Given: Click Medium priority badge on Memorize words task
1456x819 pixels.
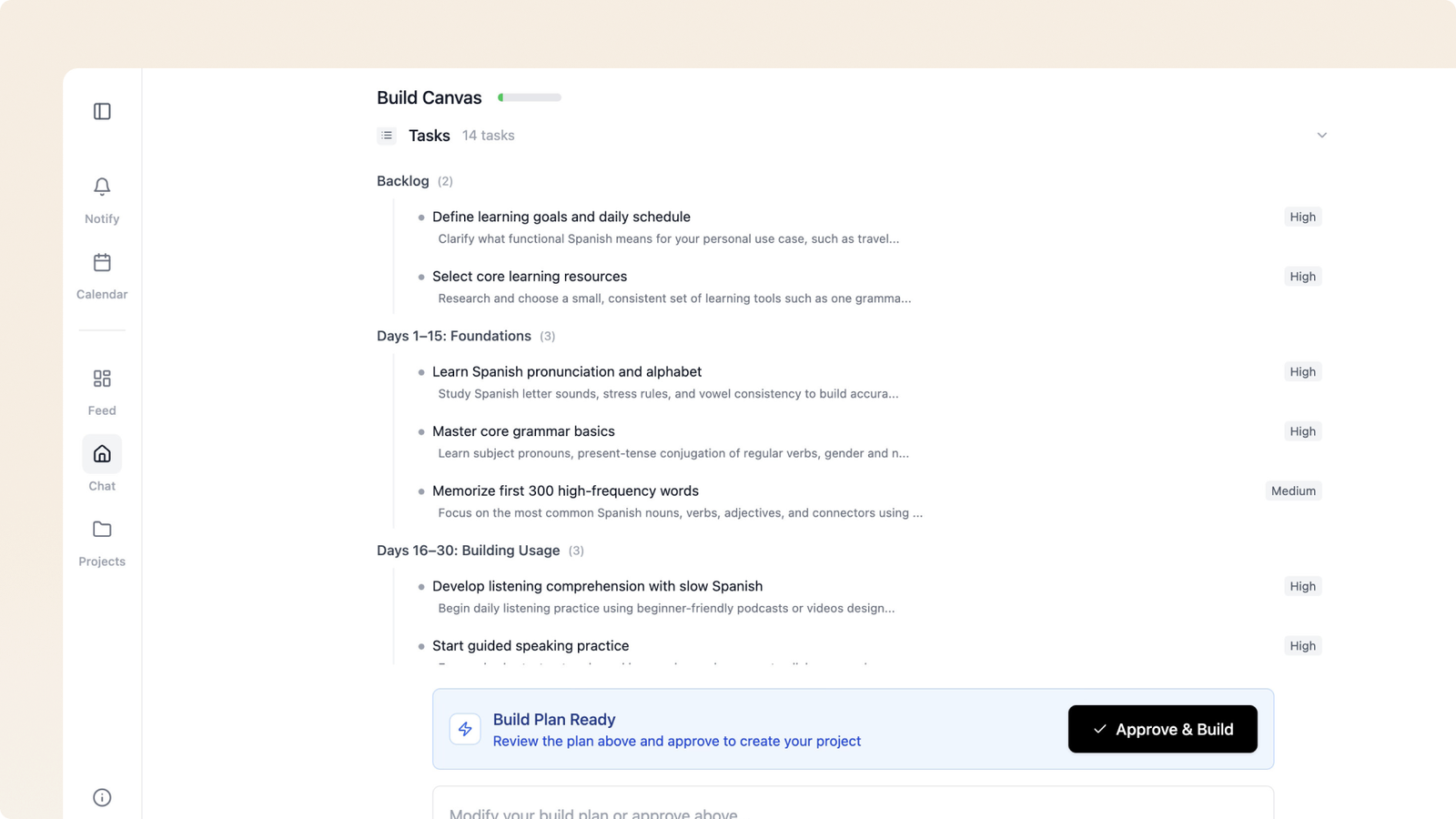Looking at the screenshot, I should pos(1293,490).
